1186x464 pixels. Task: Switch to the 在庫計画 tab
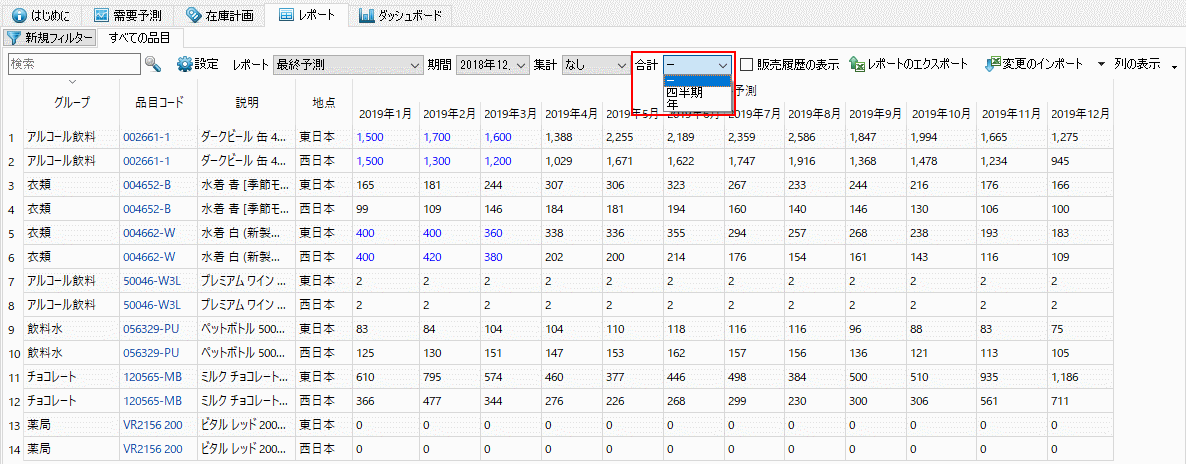[x=219, y=16]
